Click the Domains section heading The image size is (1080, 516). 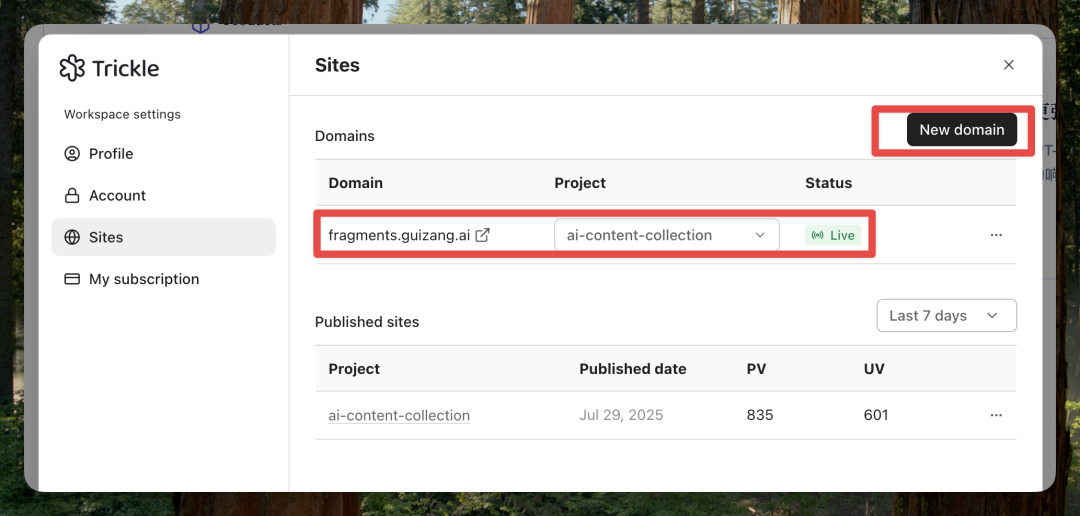coord(344,136)
